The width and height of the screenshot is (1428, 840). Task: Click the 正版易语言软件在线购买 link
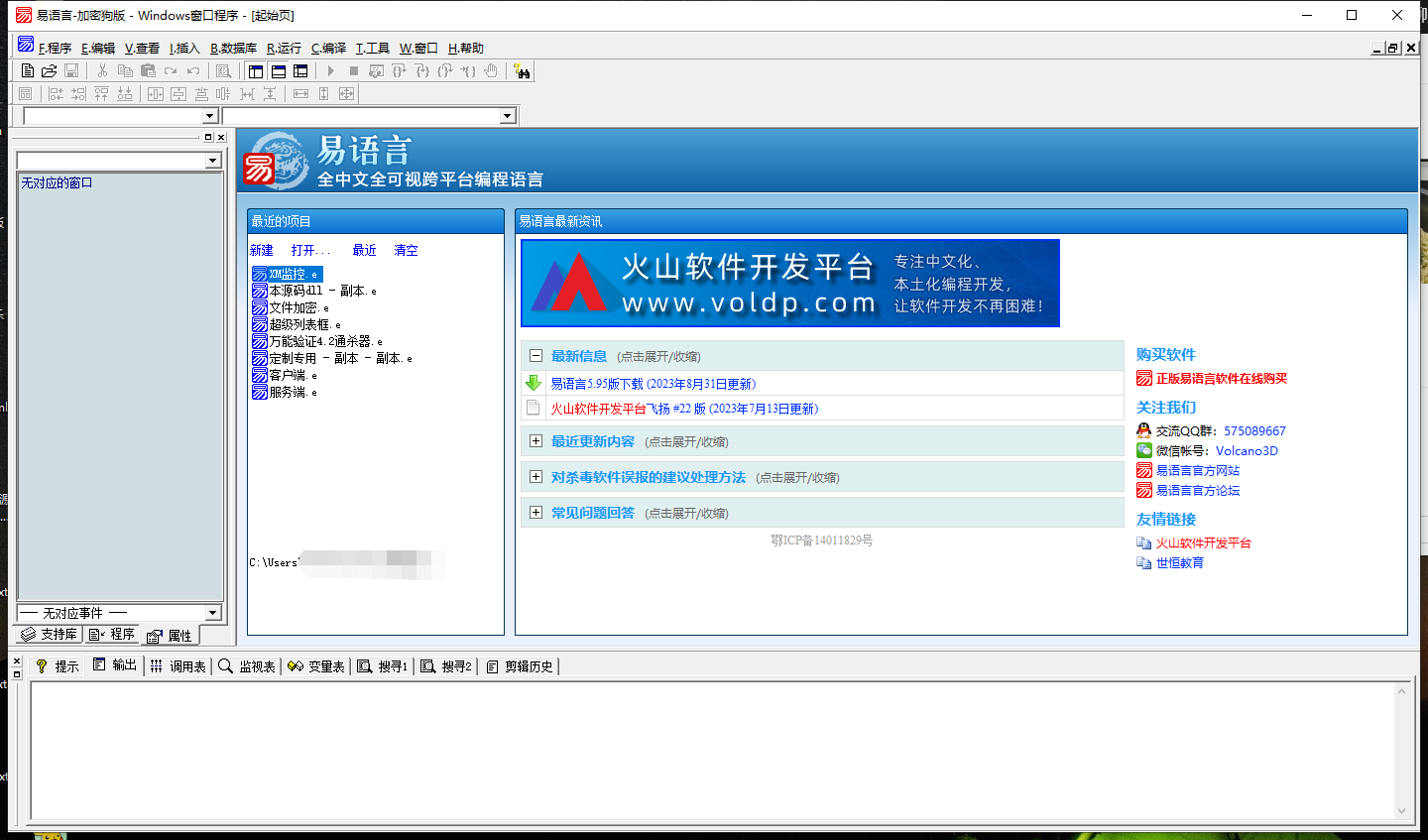pos(1222,378)
